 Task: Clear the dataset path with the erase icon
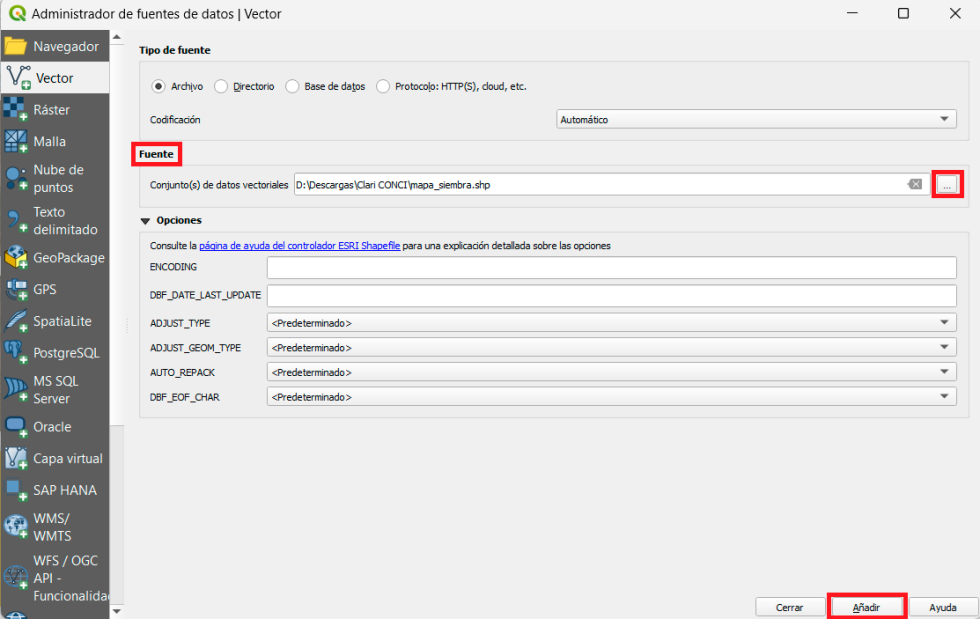914,184
